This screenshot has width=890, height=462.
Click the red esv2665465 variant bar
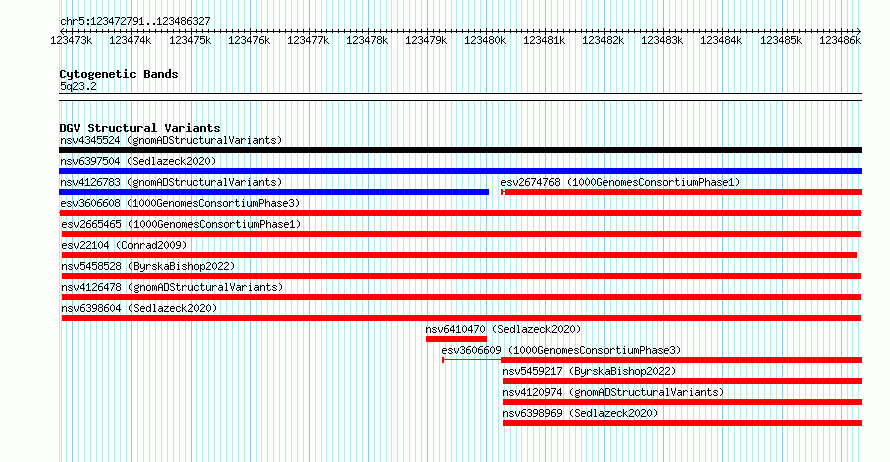461,234
